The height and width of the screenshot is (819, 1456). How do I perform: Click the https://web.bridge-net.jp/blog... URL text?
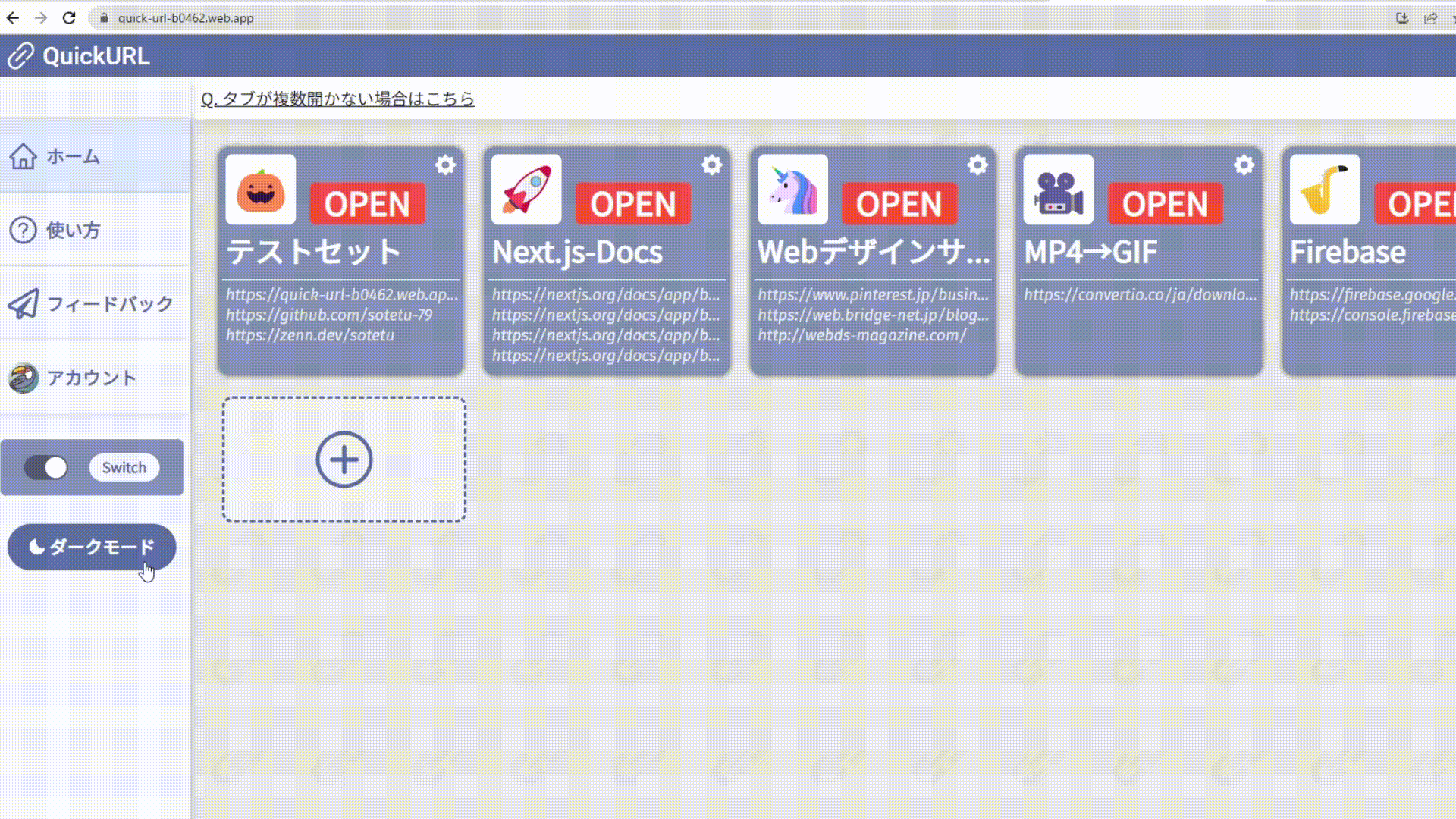(x=874, y=315)
